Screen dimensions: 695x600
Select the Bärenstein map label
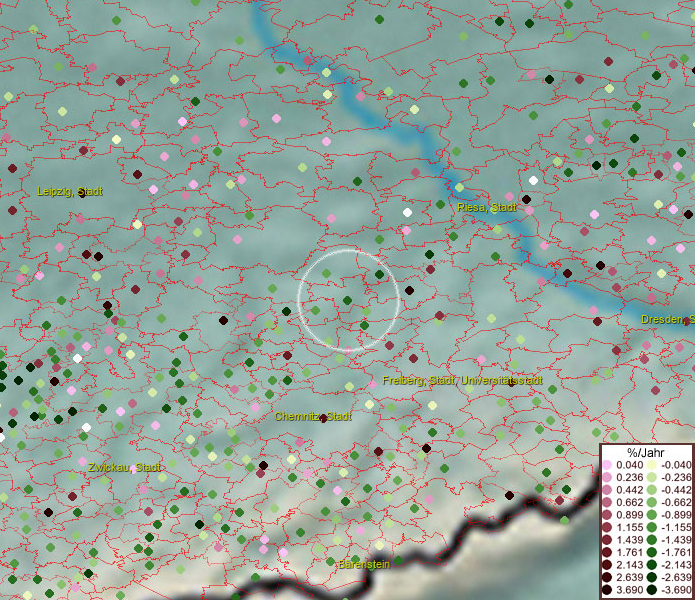click(x=364, y=564)
